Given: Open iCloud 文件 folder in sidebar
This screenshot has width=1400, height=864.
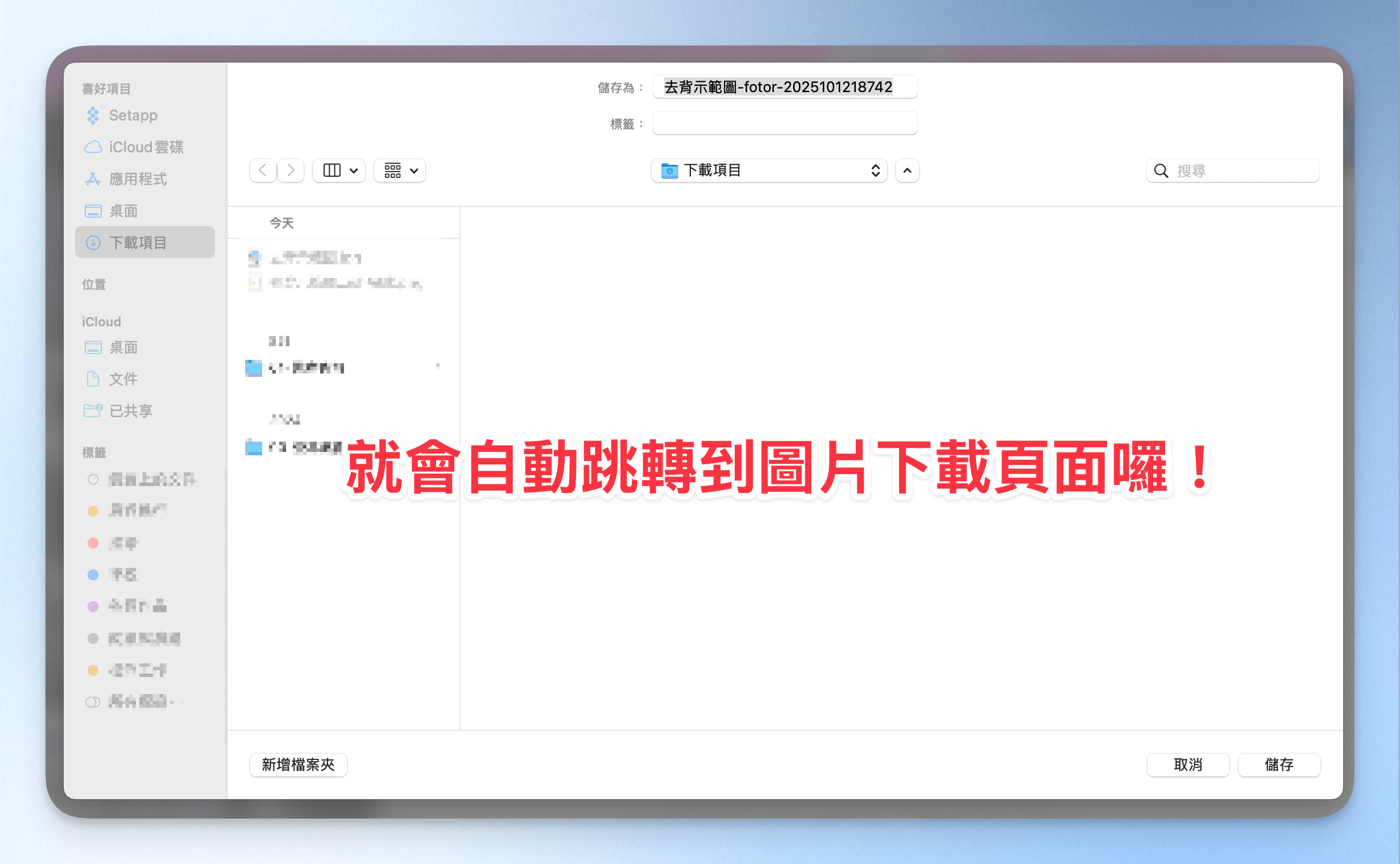Looking at the screenshot, I should (x=123, y=379).
